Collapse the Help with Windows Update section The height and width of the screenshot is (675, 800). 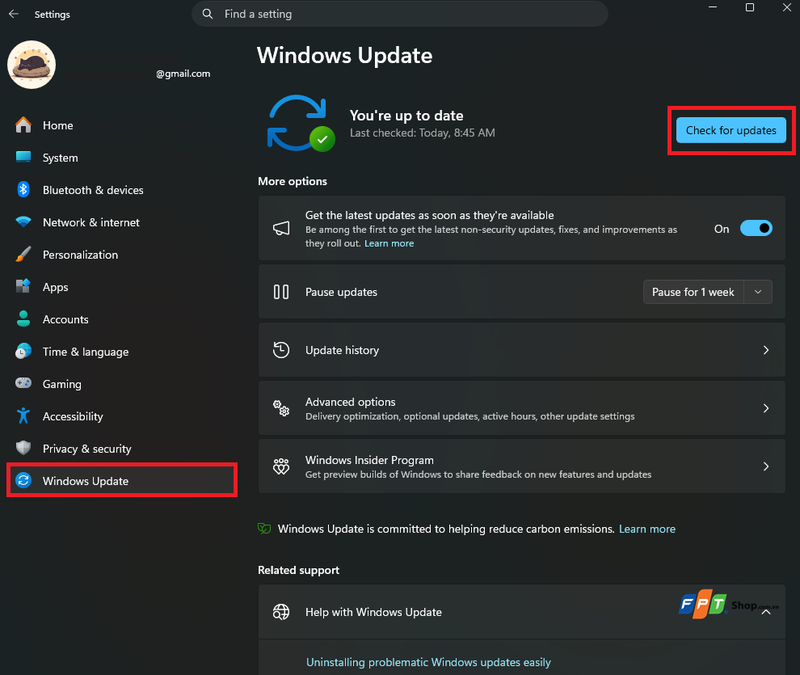coord(766,612)
